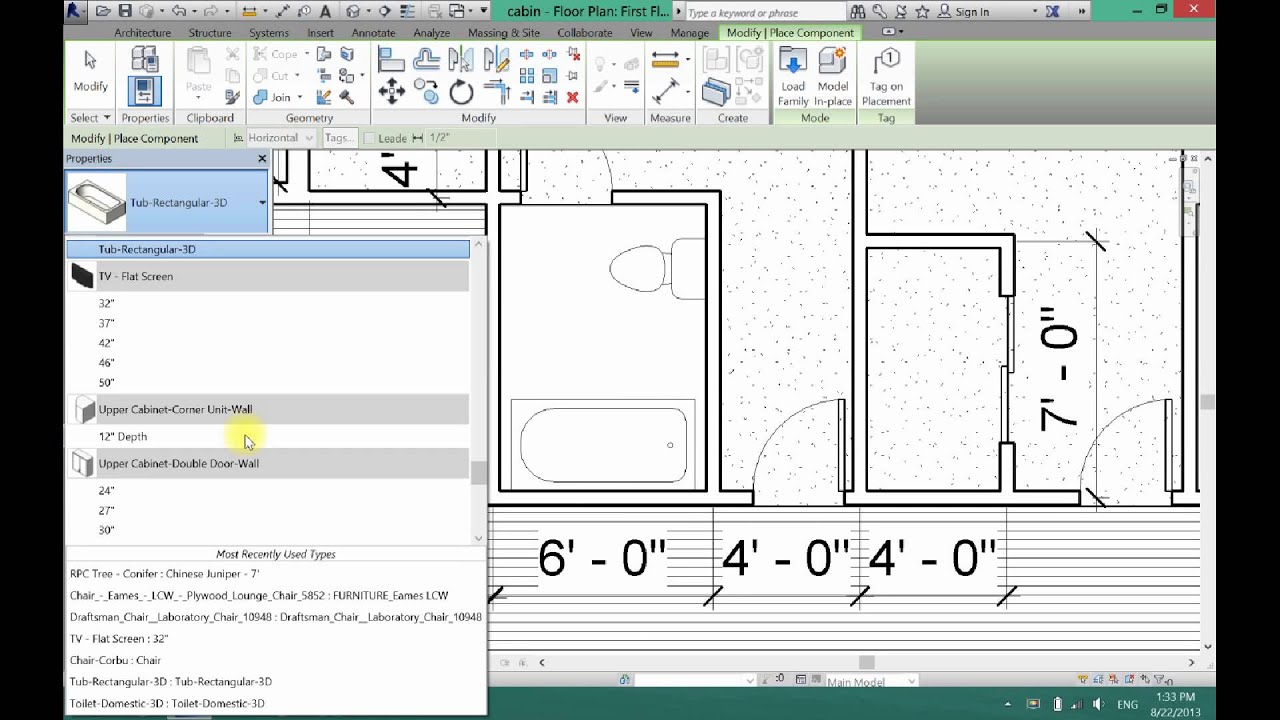The width and height of the screenshot is (1280, 720).
Task: Click the Demolish hammer icon
Action: coord(347,97)
